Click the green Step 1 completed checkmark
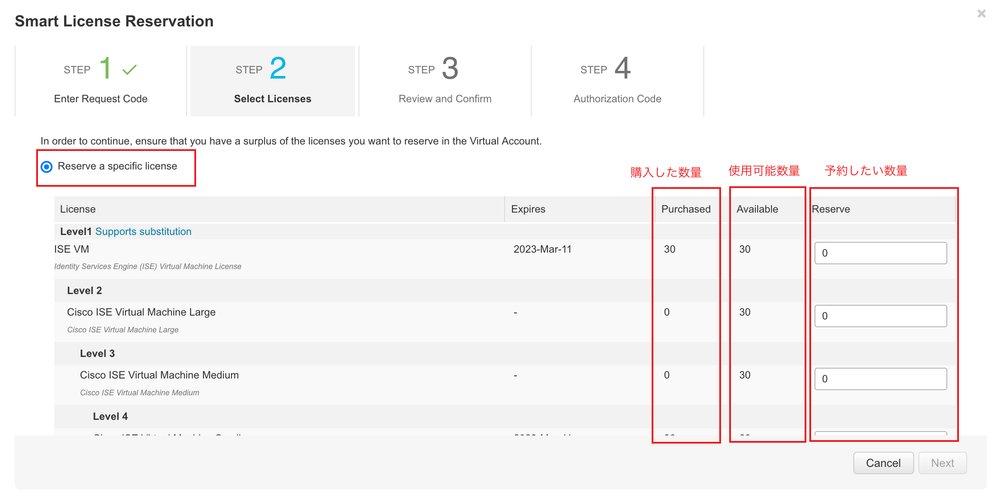The width and height of the screenshot is (999, 501). click(129, 69)
